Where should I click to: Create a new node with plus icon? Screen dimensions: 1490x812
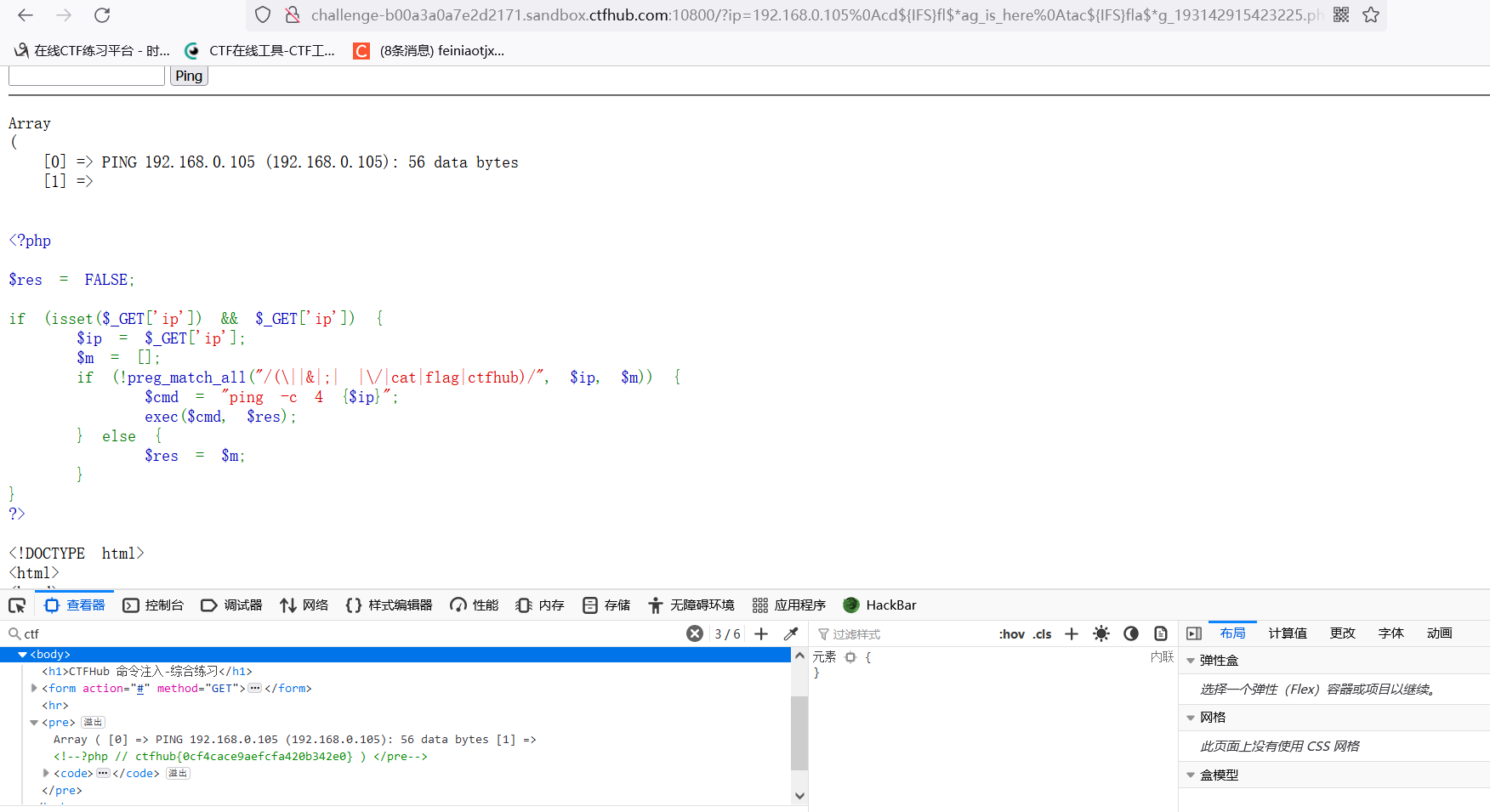[761, 633]
